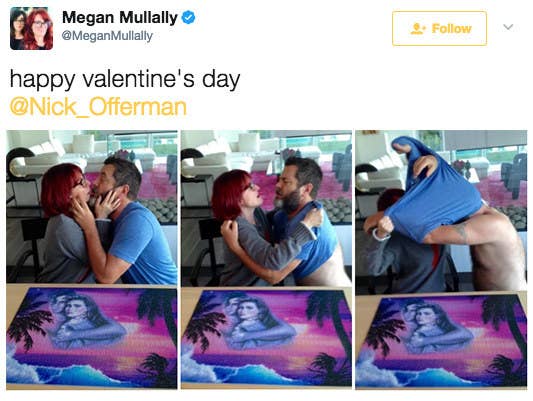Screen dimensions: 533x401
Task: Click the jigsaw puzzle in the first photo
Action: pyautogui.click(x=92, y=337)
